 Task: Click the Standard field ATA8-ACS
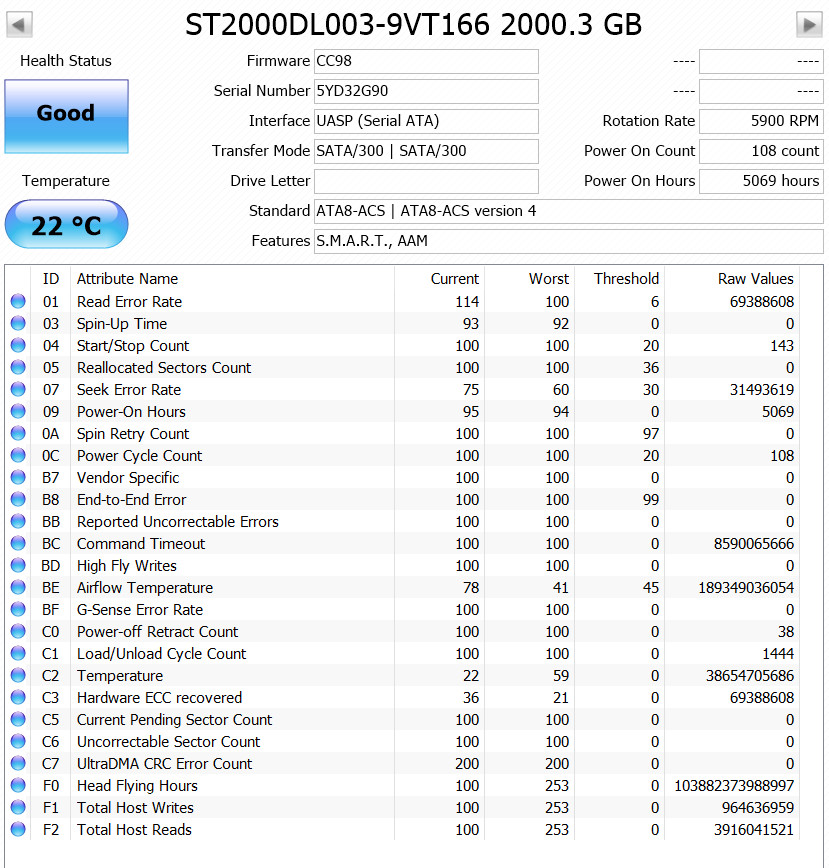(x=569, y=211)
